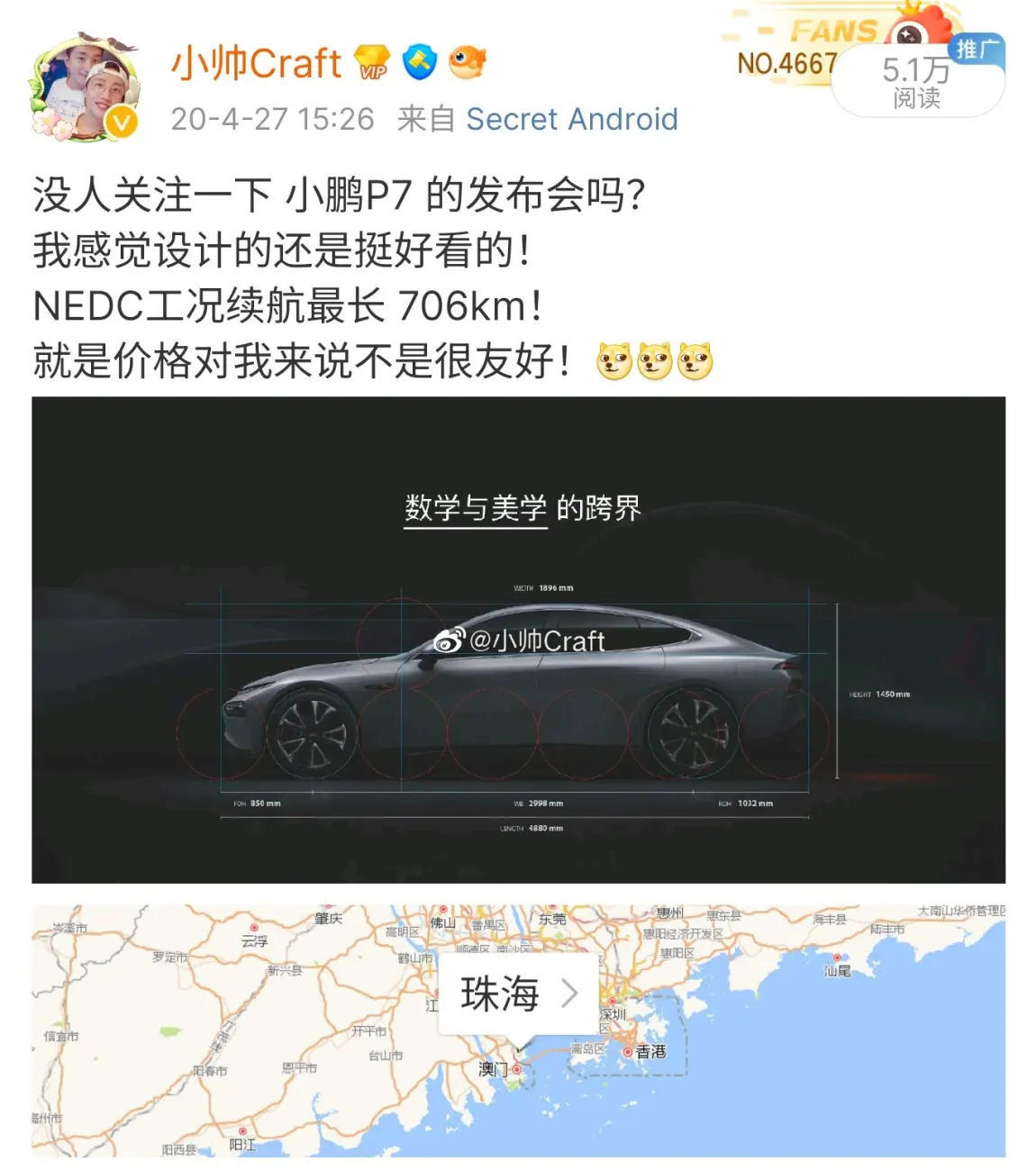Tap the Weibo logo in watermark

coord(450,640)
